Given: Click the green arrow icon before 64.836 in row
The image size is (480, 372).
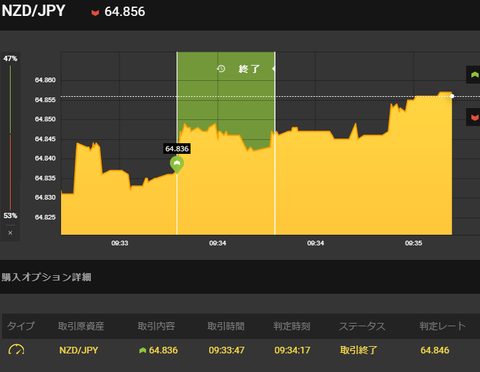Looking at the screenshot, I should click(x=143, y=350).
